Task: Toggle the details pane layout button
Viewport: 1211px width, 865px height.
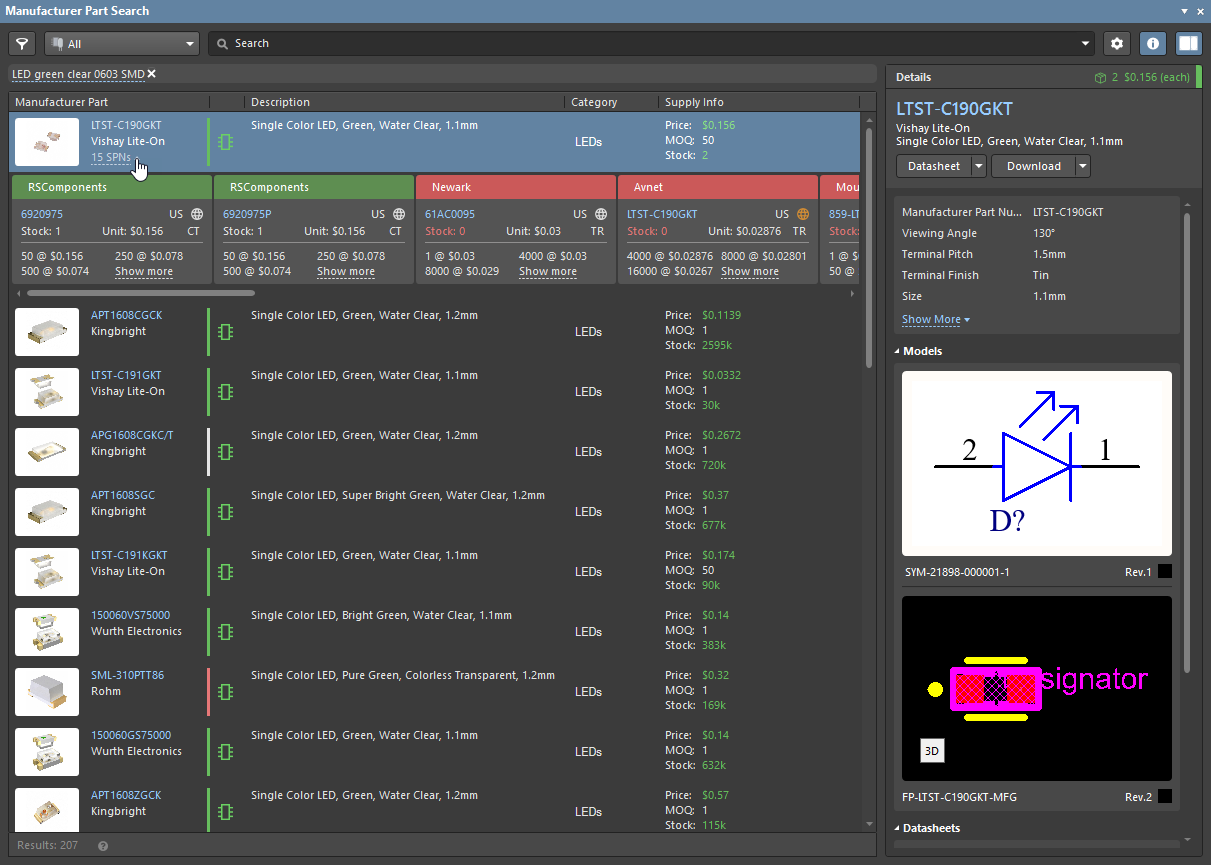Action: click(1188, 44)
